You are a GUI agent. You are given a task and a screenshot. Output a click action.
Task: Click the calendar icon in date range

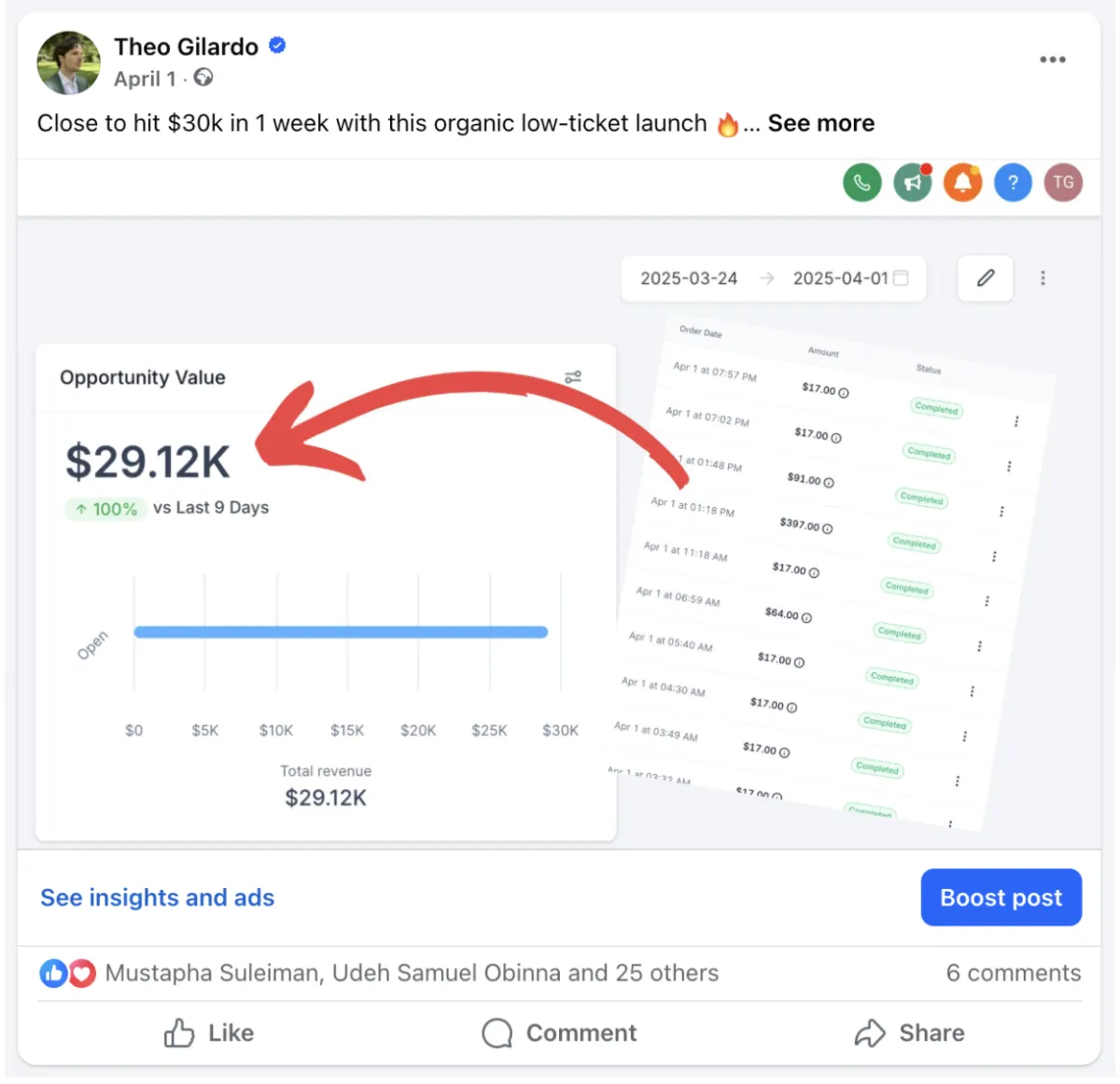coord(901,278)
